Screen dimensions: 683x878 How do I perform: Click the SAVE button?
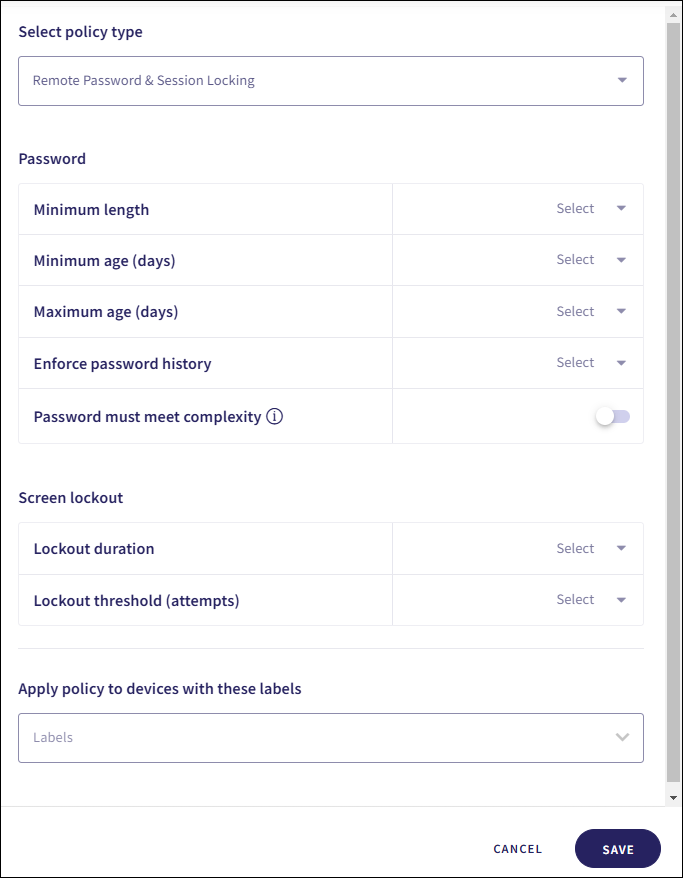tap(617, 848)
